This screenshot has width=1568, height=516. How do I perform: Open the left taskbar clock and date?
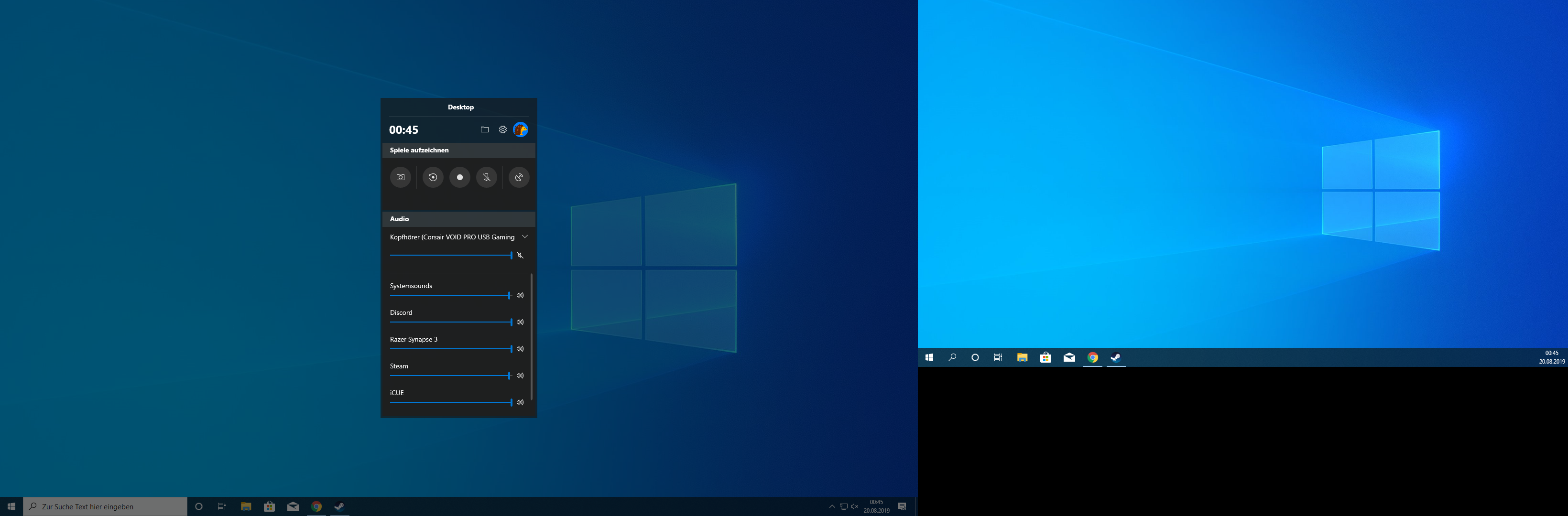[x=876, y=506]
